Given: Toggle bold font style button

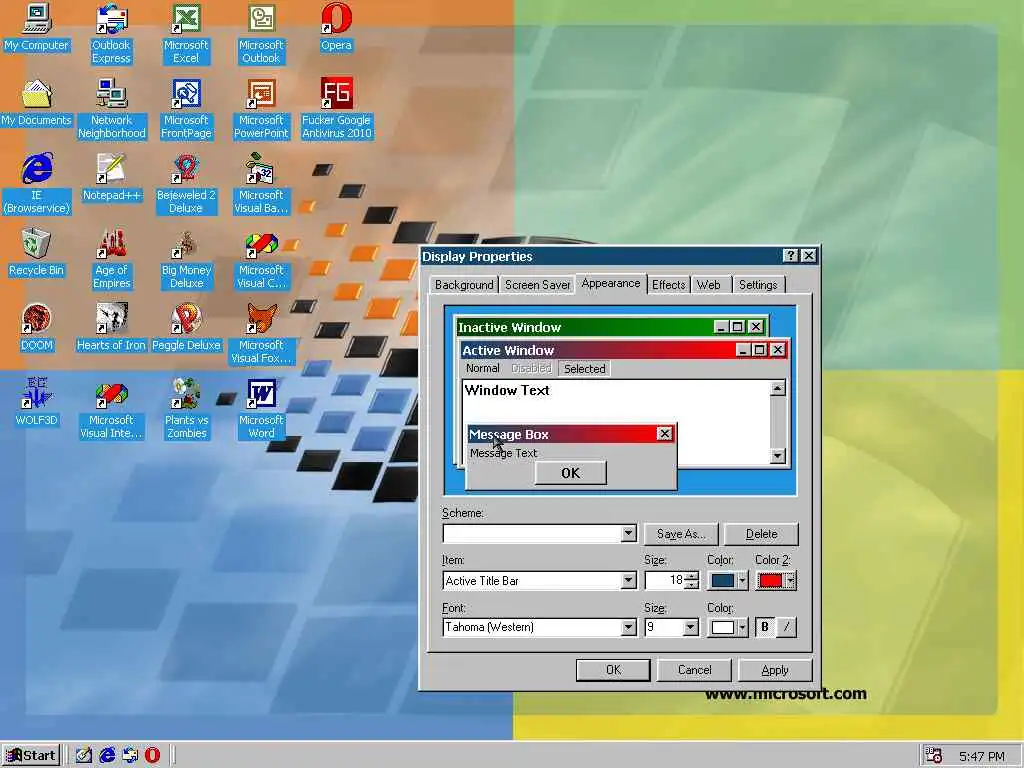Looking at the screenshot, I should click(x=765, y=628).
